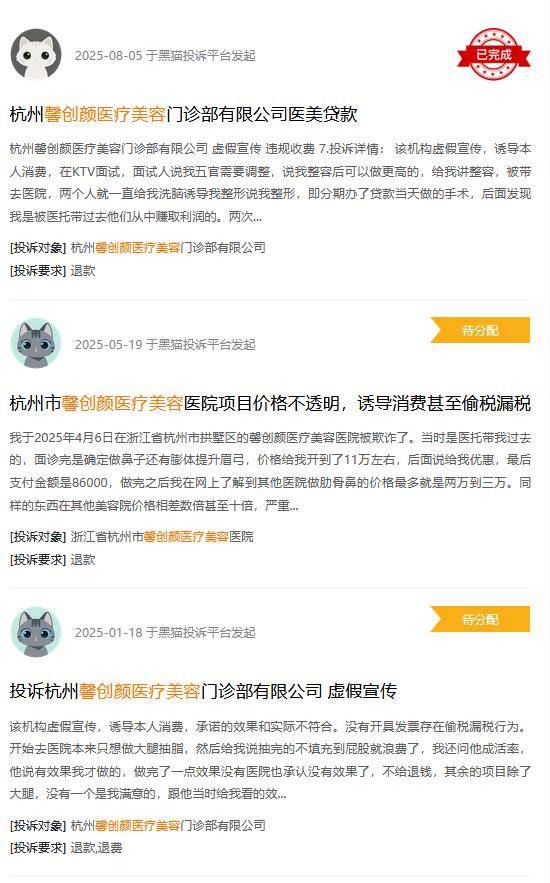The width and height of the screenshot is (550, 883).
Task: Click 投诉对象 浙江省杭州市馨创颜医疗美容医院
Action: pos(162,537)
